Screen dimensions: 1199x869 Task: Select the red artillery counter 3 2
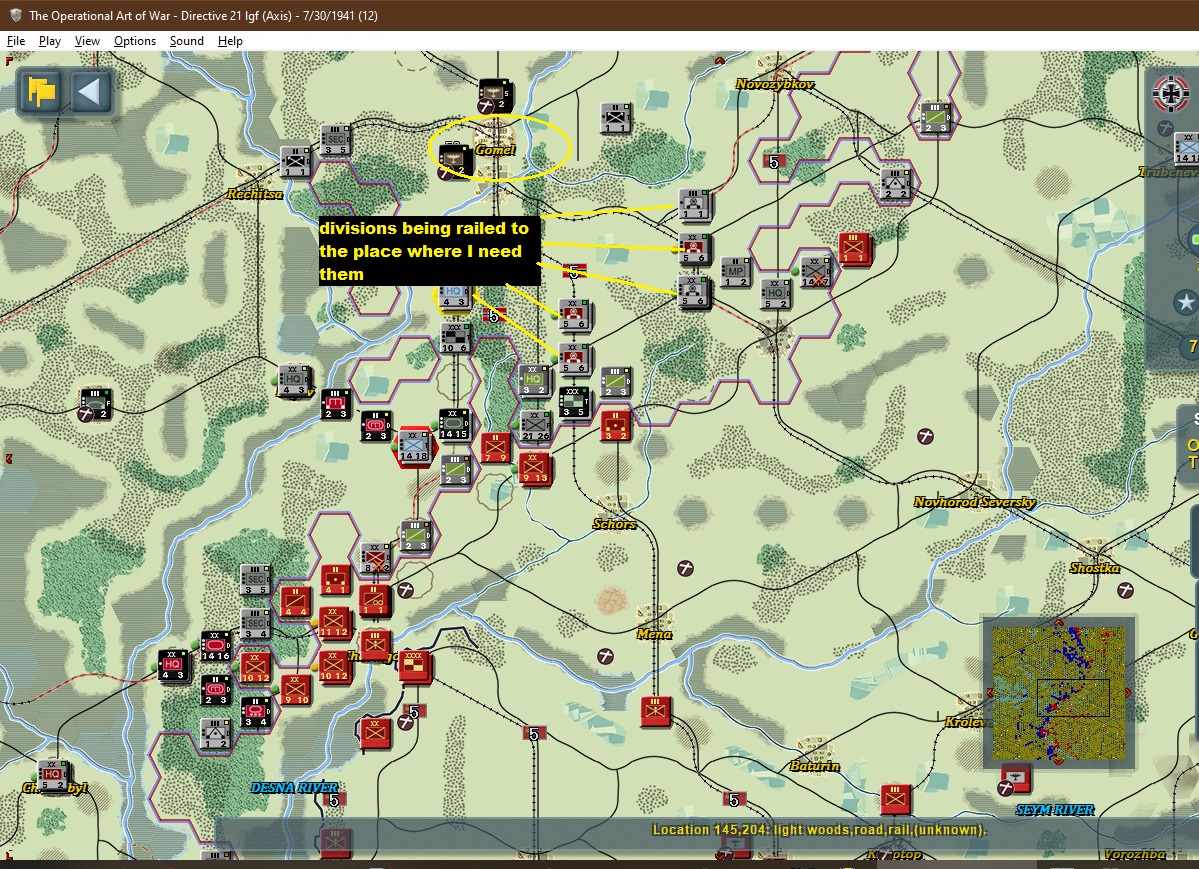[616, 426]
